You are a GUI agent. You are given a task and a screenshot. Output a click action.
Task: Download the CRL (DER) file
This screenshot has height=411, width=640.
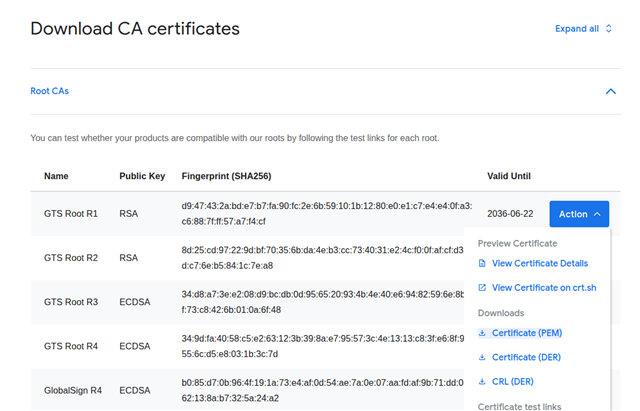click(x=513, y=382)
